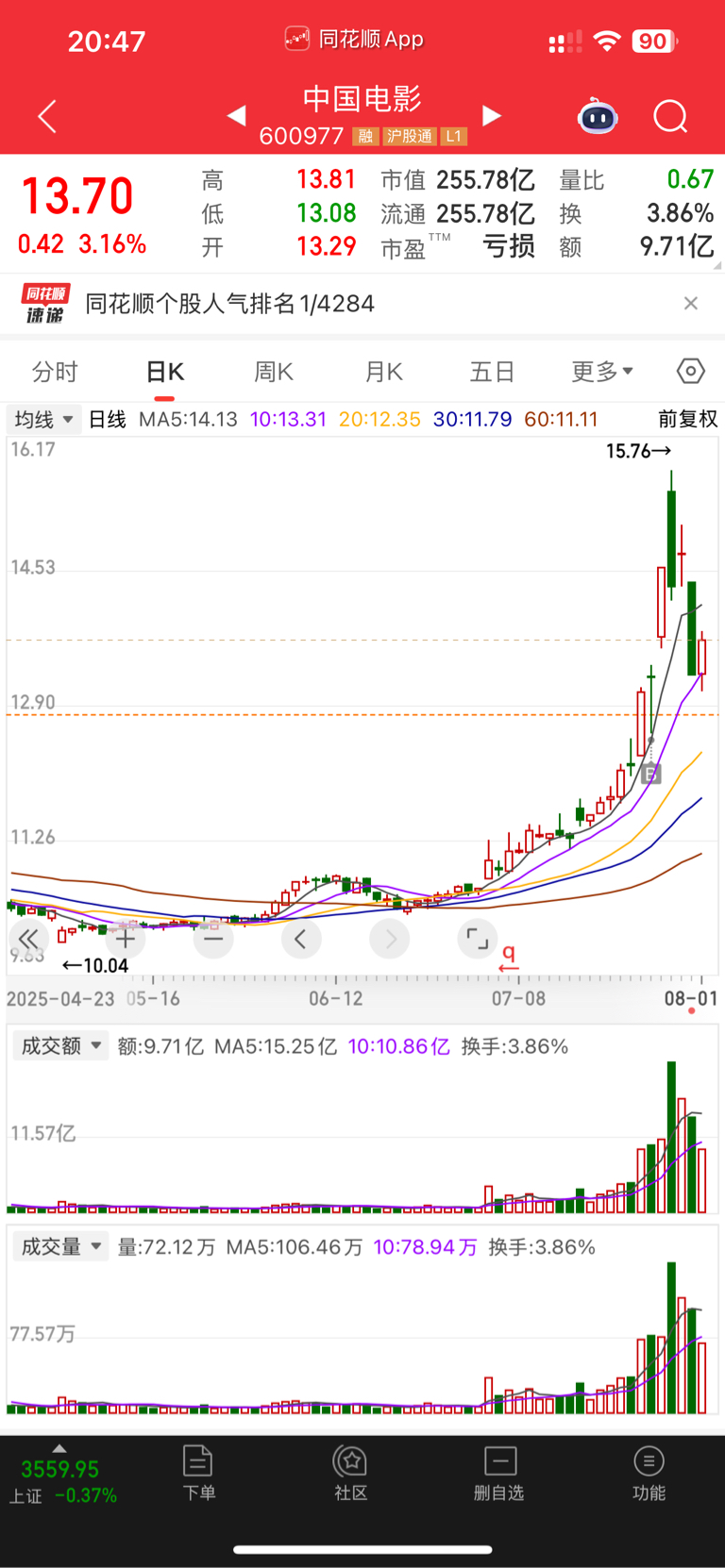This screenshot has width=725, height=1568.
Task: Tap the 市盈TTM 亏损 field
Action: coord(458,247)
